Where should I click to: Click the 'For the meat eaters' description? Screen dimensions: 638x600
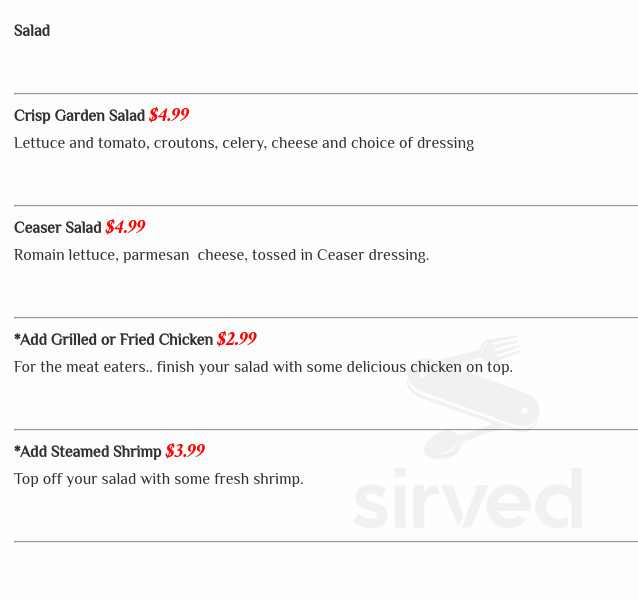tap(263, 367)
